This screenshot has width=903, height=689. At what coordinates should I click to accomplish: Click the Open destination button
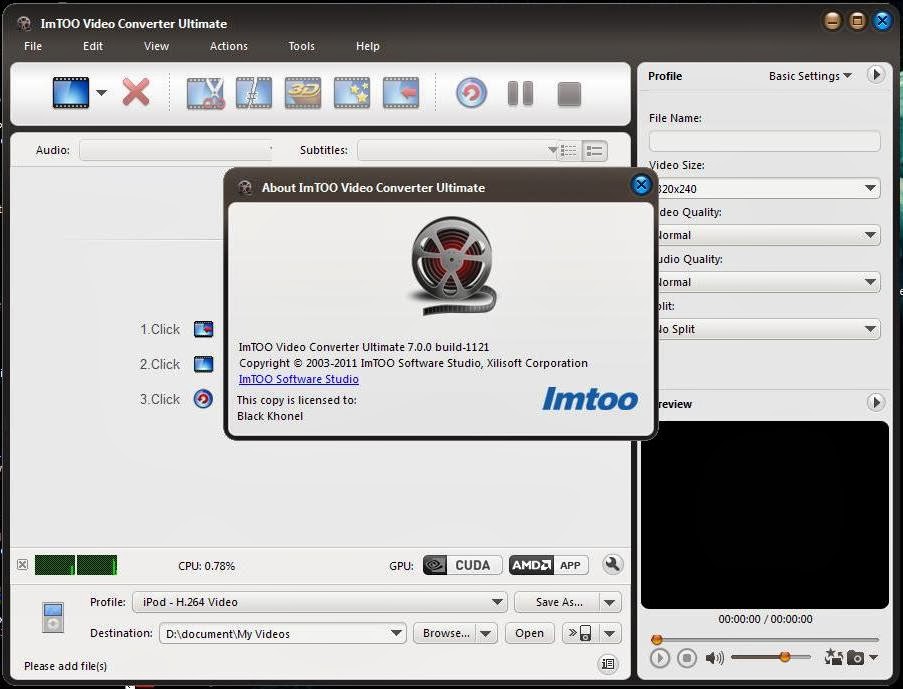pos(529,634)
